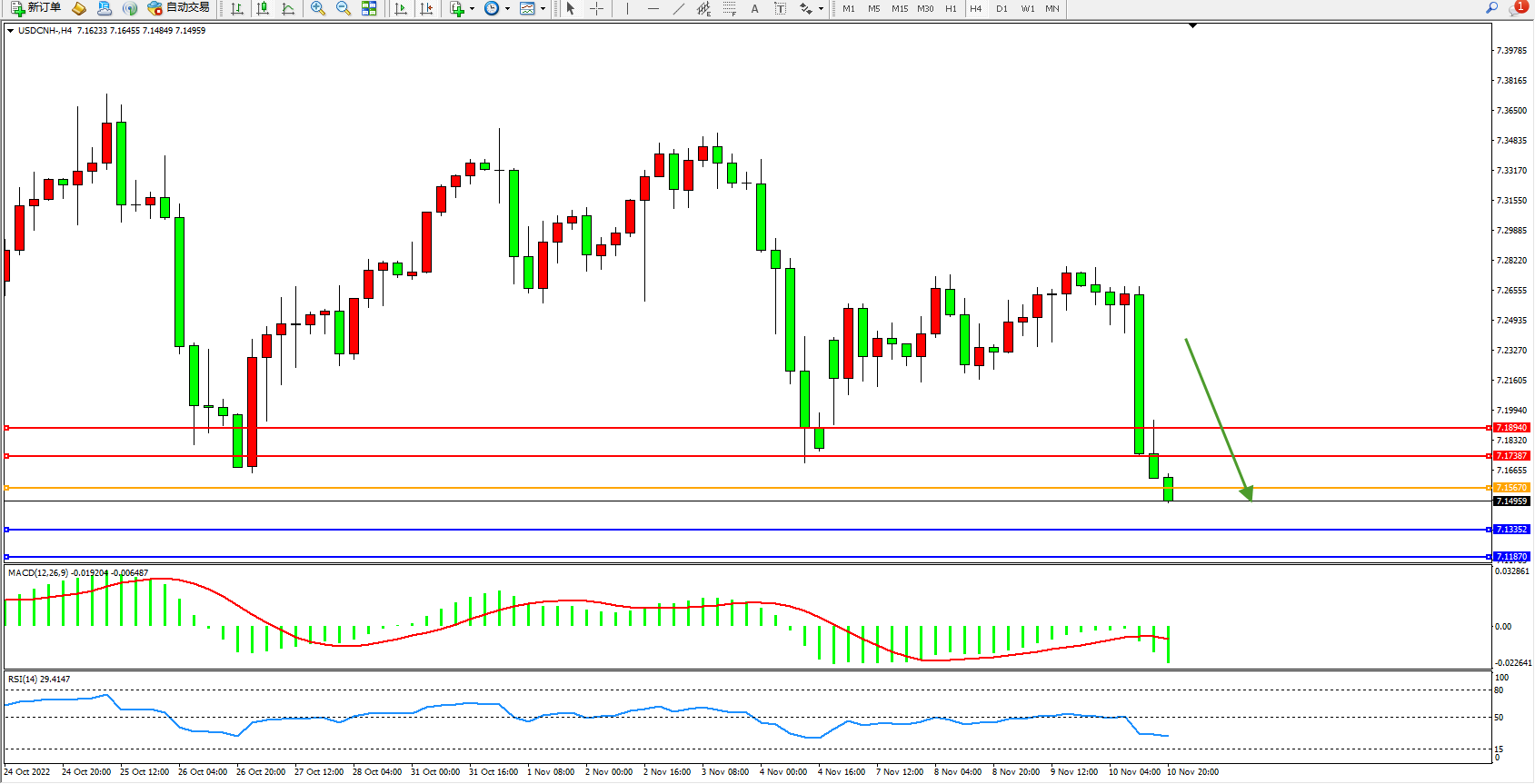Viewport: 1535px width, 784px height.
Task: Switch chart to candlestick mode
Action: click(x=263, y=8)
